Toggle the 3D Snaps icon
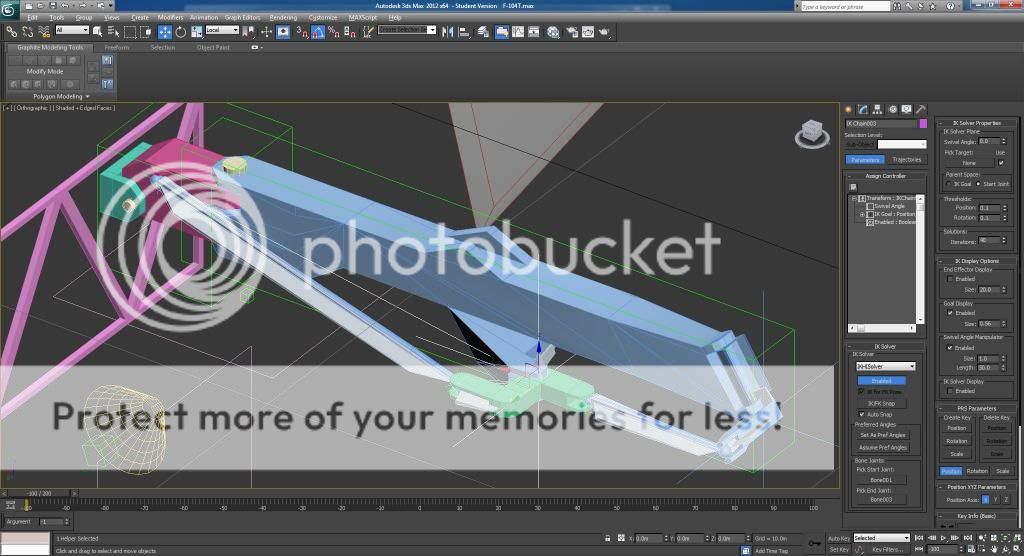The image size is (1024, 556). pos(302,31)
